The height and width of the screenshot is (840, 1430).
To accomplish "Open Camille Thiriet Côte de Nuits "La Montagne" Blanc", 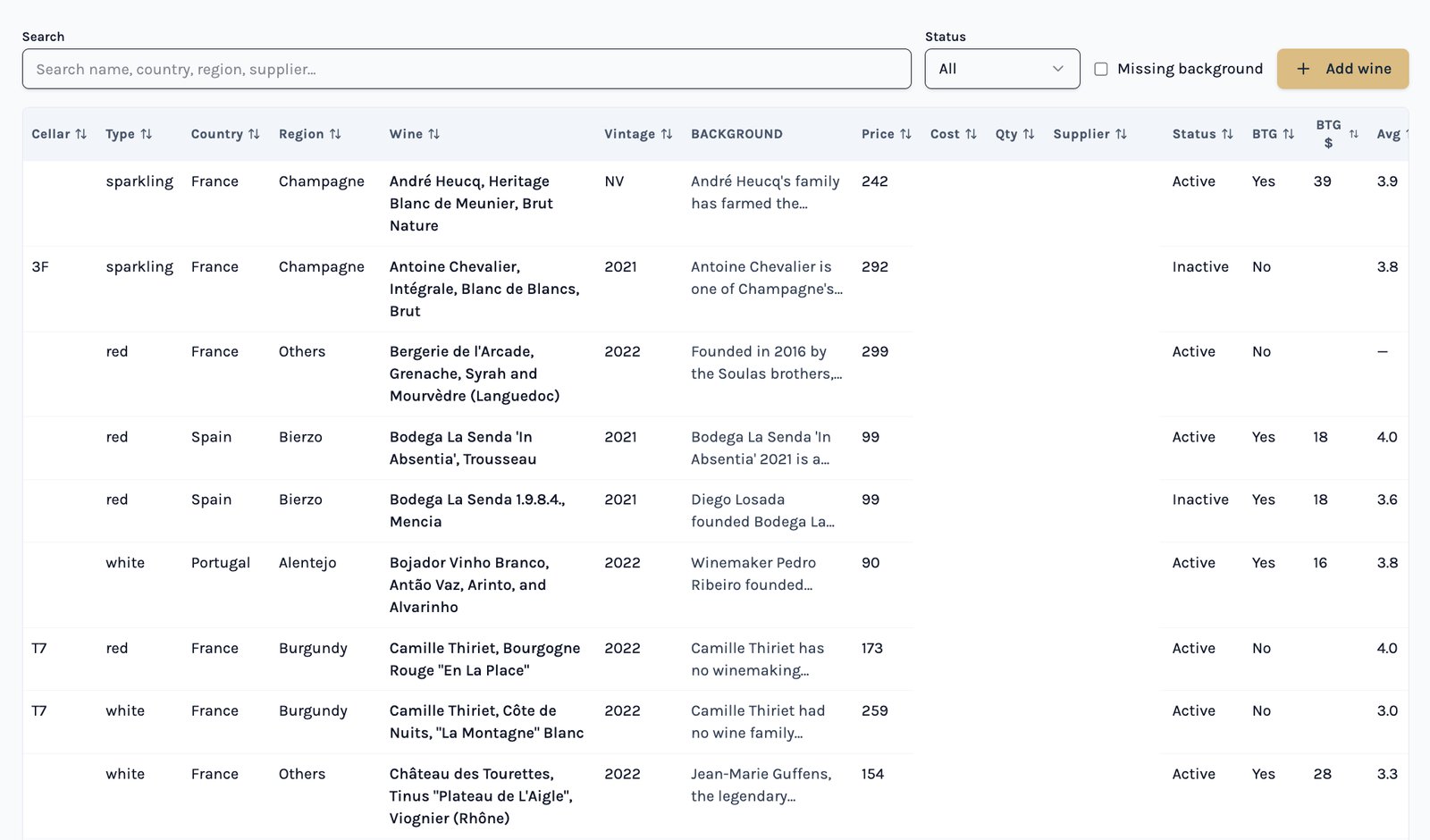I will pyautogui.click(x=487, y=721).
